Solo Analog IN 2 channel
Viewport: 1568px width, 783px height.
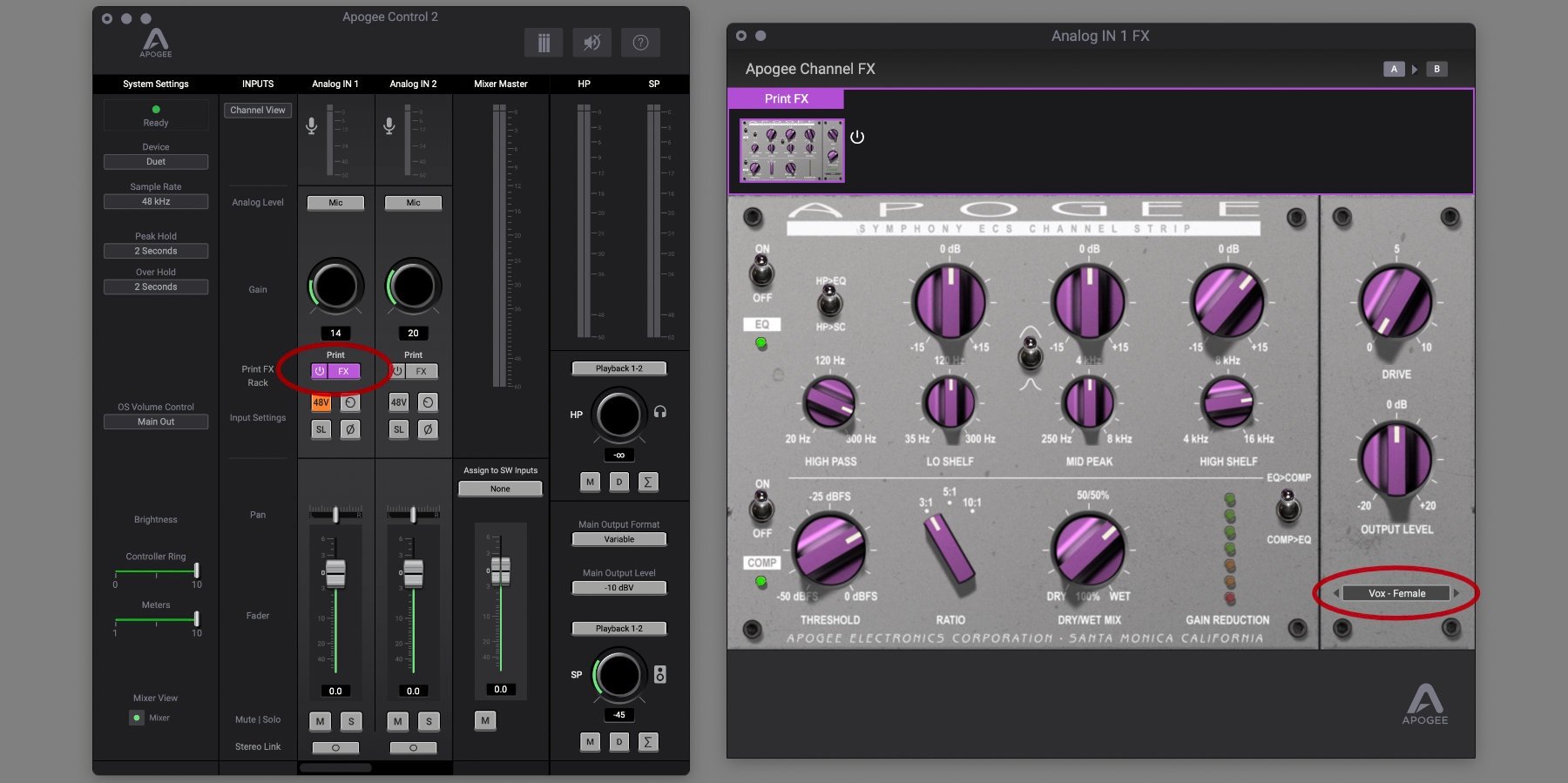point(429,721)
